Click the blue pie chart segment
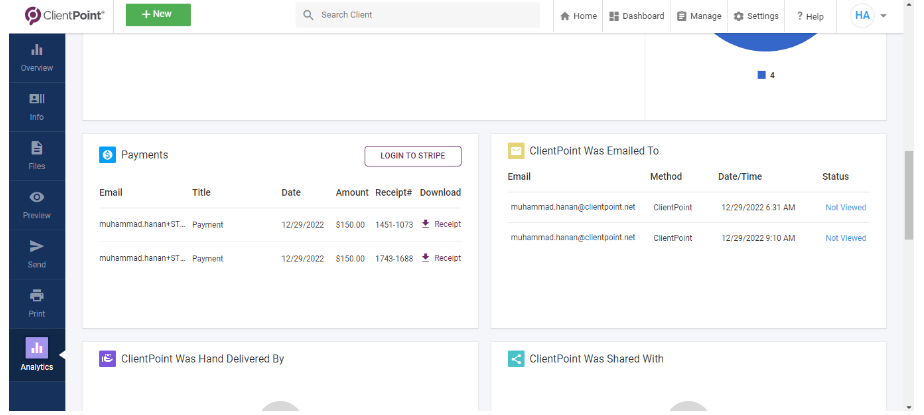This screenshot has width=924, height=415. [x=766, y=41]
